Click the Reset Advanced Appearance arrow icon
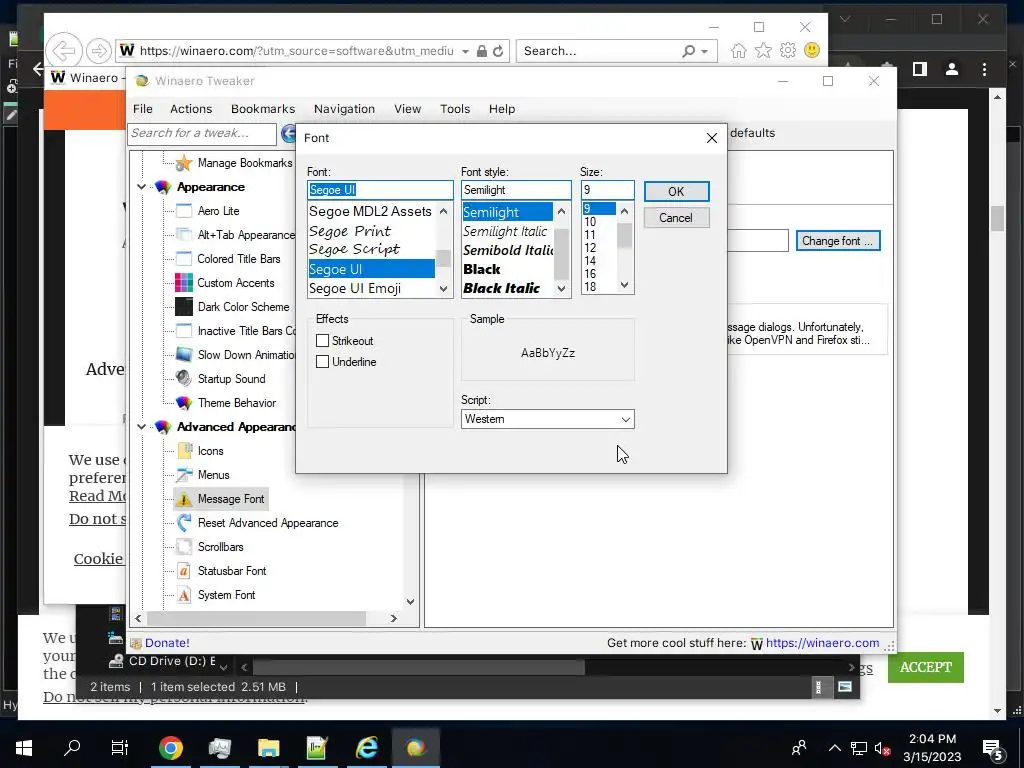This screenshot has width=1024, height=768. pos(184,523)
